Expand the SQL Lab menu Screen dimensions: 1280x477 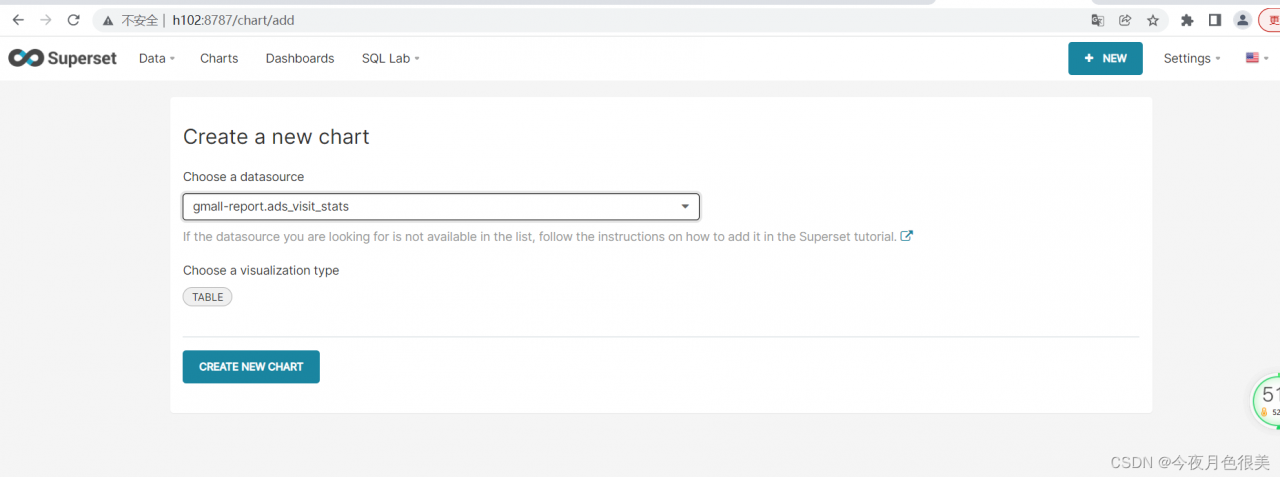(390, 58)
